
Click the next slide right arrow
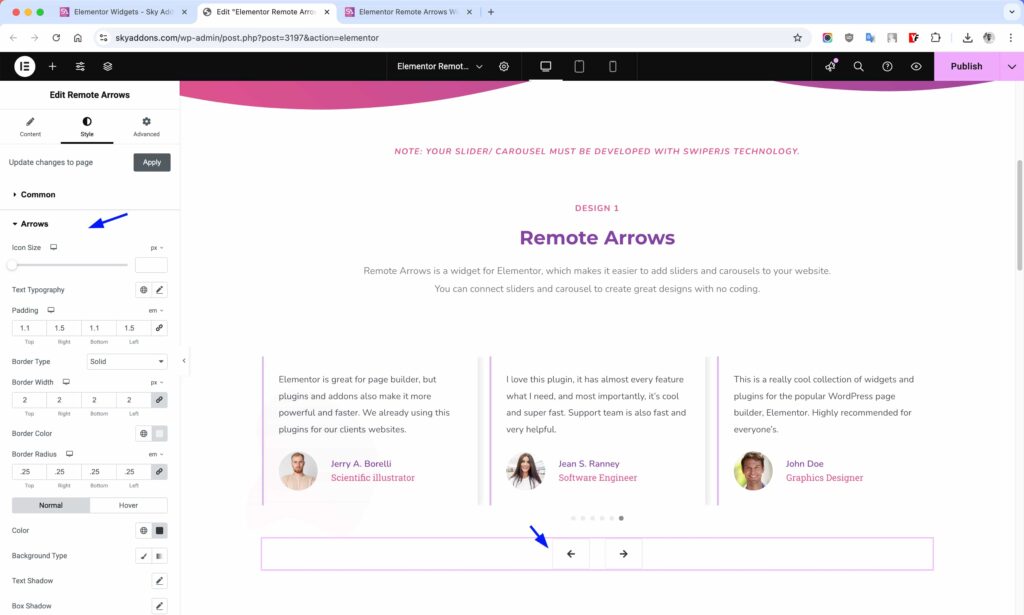pyautogui.click(x=624, y=554)
